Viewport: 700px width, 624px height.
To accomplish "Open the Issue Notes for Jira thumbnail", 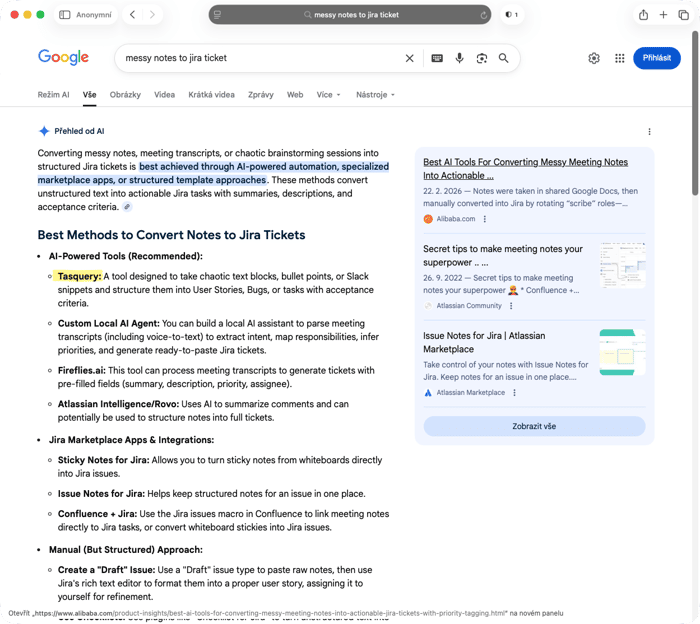I will click(622, 352).
